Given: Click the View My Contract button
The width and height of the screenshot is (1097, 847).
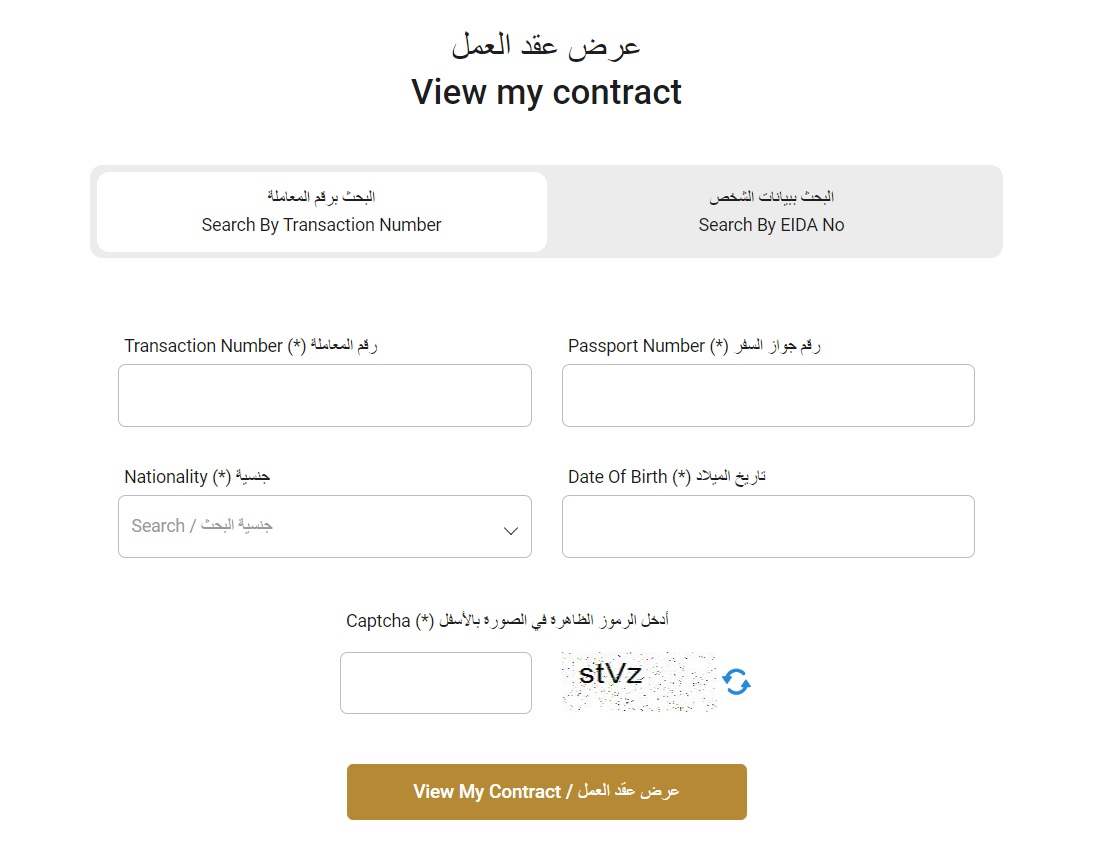Looking at the screenshot, I should [546, 791].
